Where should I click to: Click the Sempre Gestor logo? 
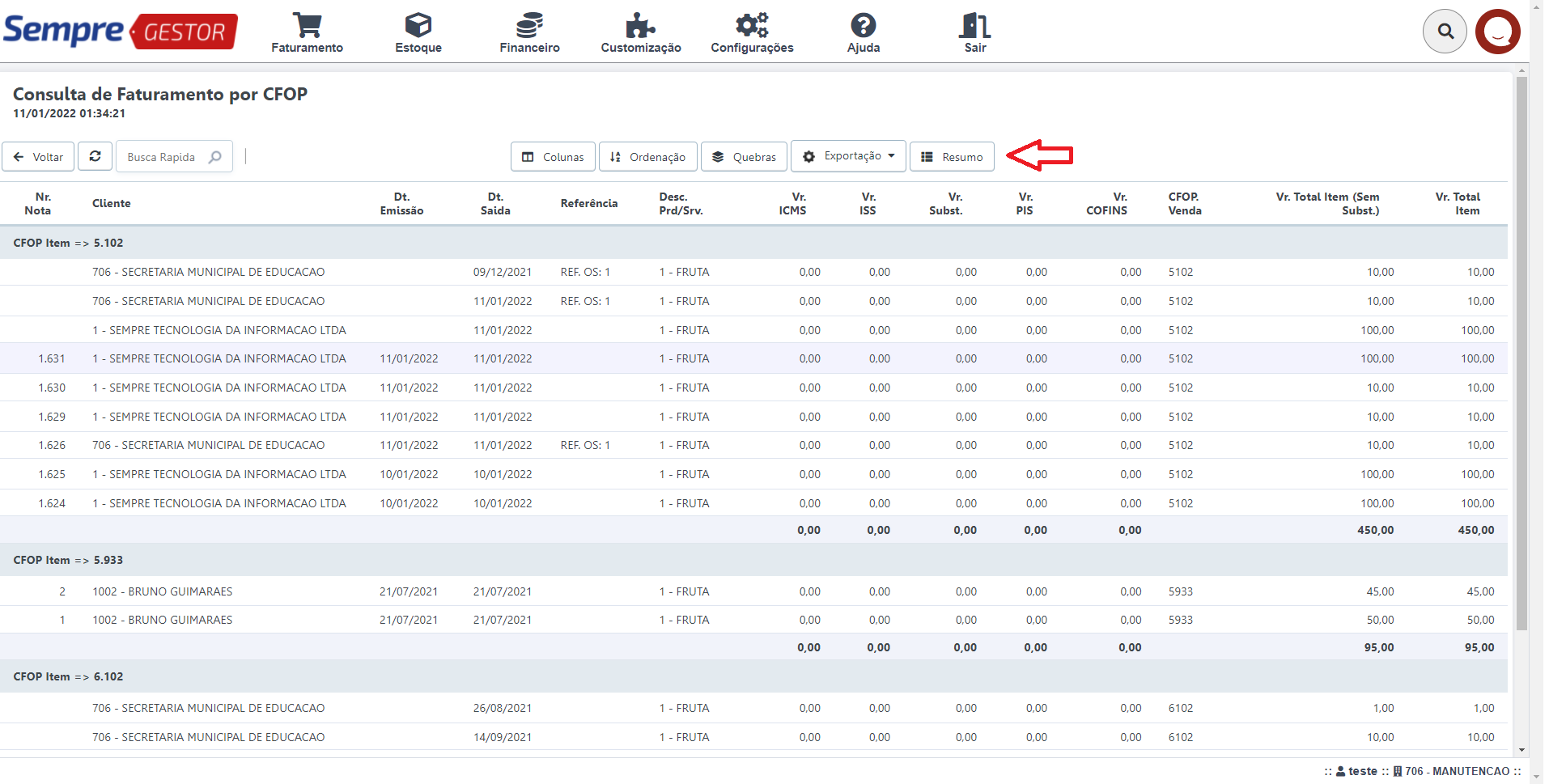pyautogui.click(x=121, y=31)
